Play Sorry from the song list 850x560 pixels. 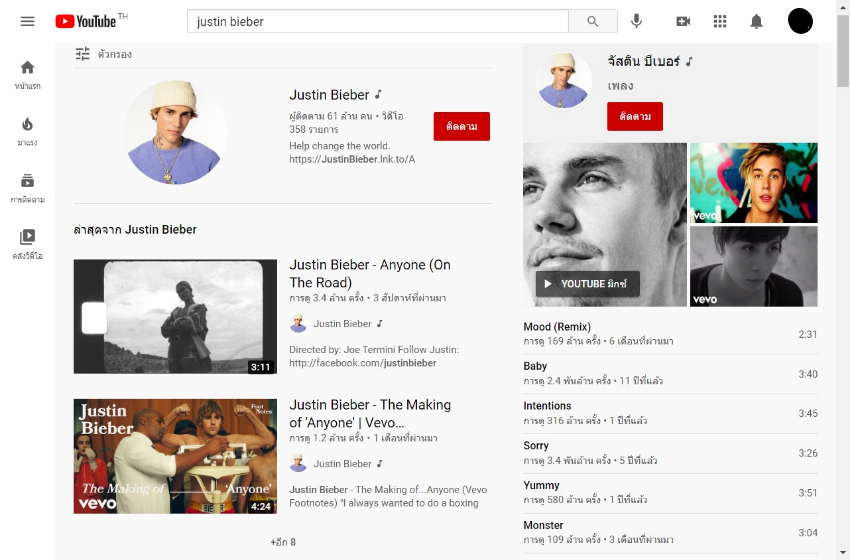tap(670, 453)
